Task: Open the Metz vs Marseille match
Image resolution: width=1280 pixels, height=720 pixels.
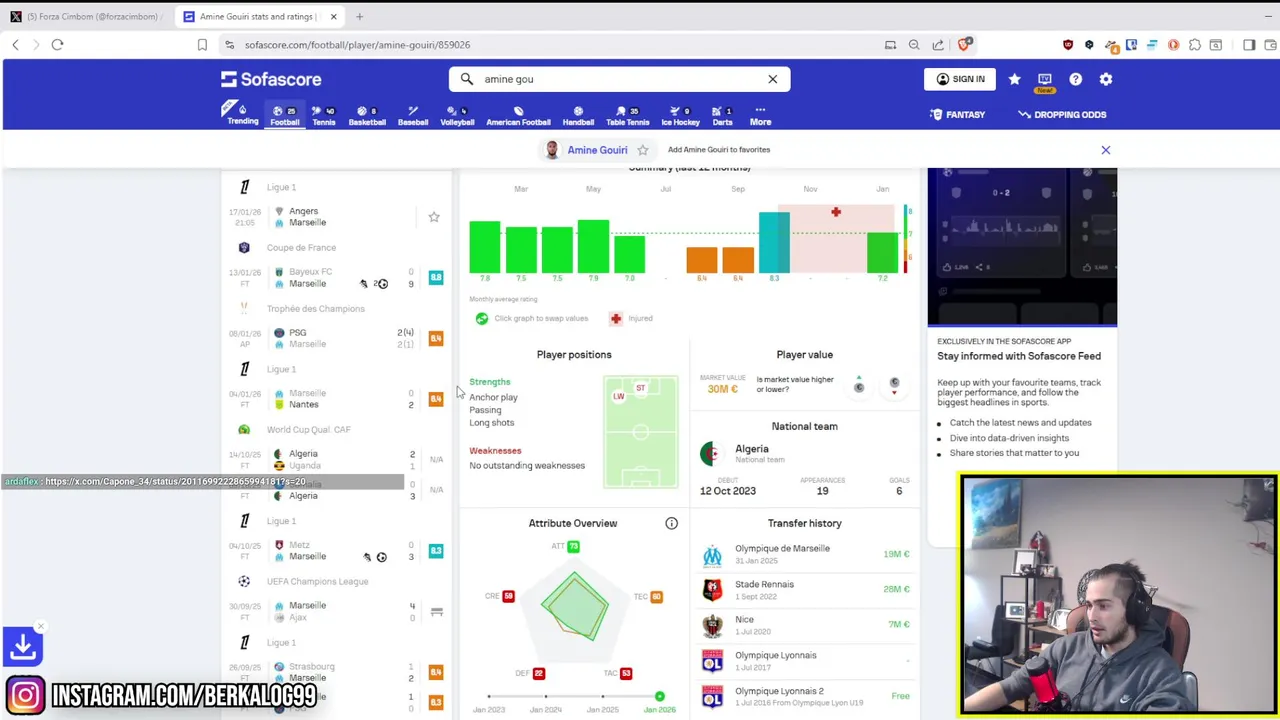Action: coord(335,551)
